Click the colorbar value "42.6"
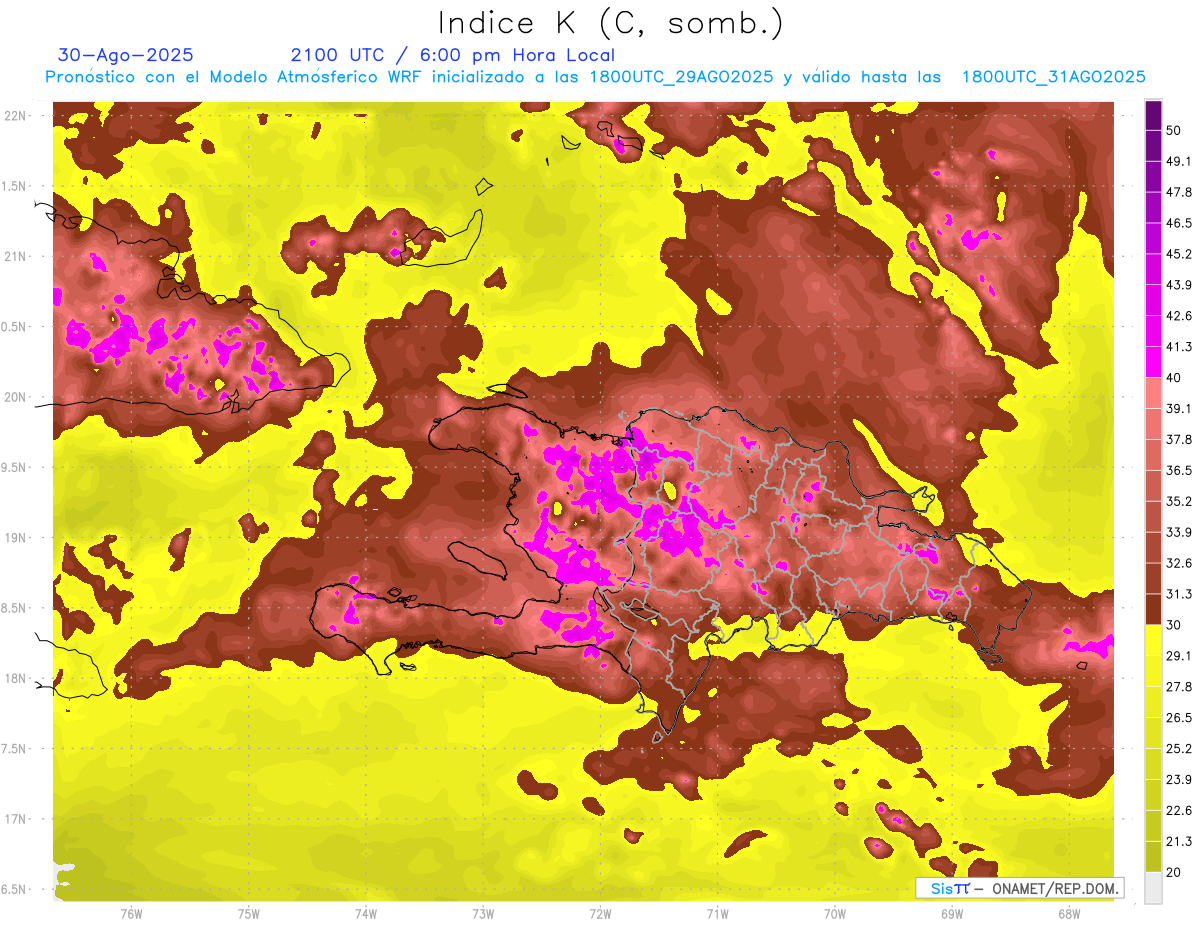 pos(1179,316)
